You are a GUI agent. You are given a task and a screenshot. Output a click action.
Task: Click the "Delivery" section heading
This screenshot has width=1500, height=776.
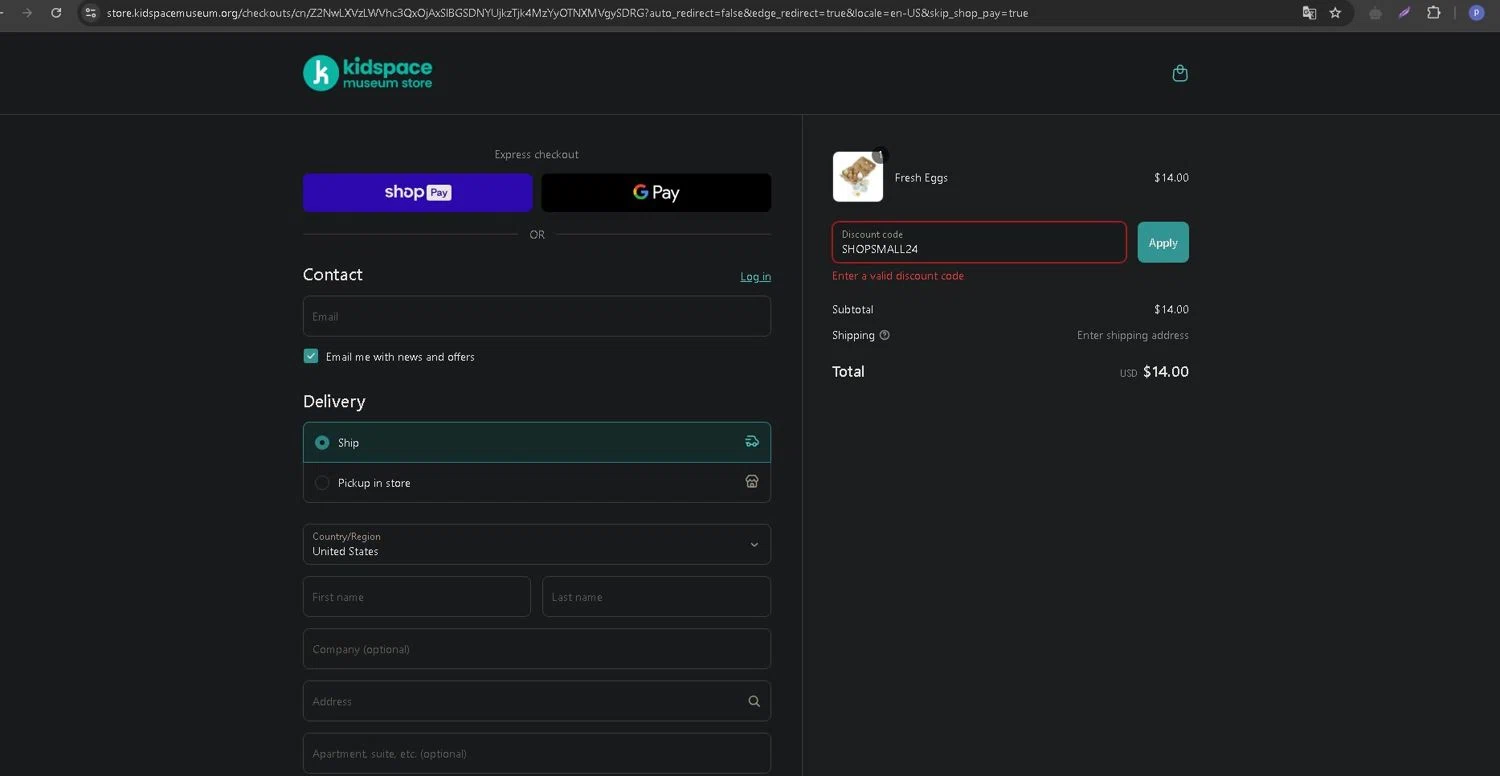[334, 401]
